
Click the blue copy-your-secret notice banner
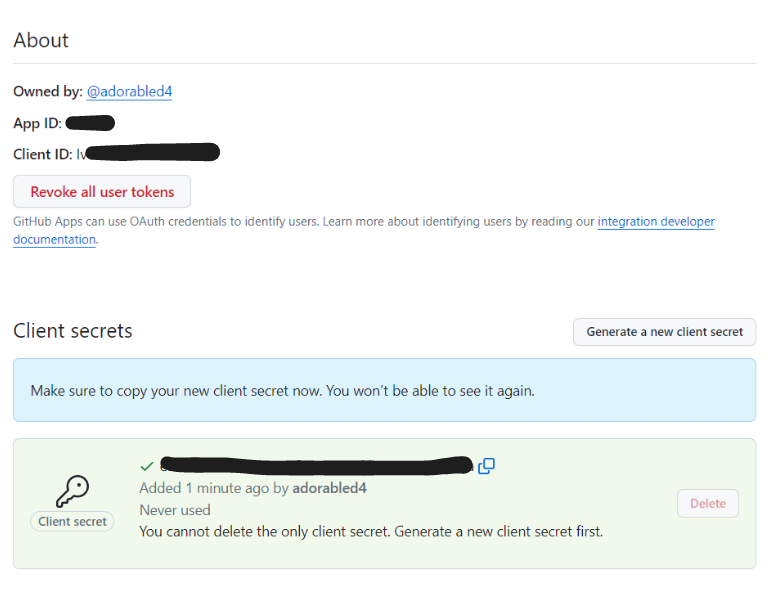coord(384,390)
